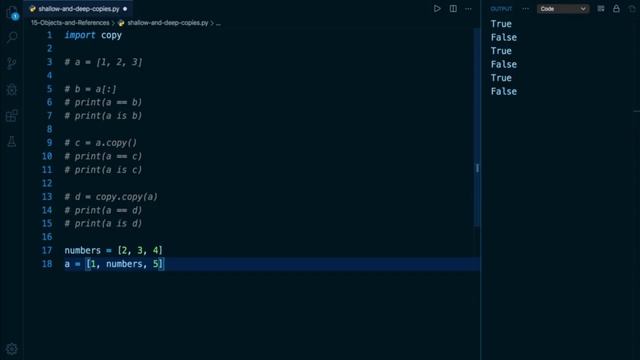The height and width of the screenshot is (360, 640).
Task: Click line number 18 in the gutter
Action: tap(47, 264)
